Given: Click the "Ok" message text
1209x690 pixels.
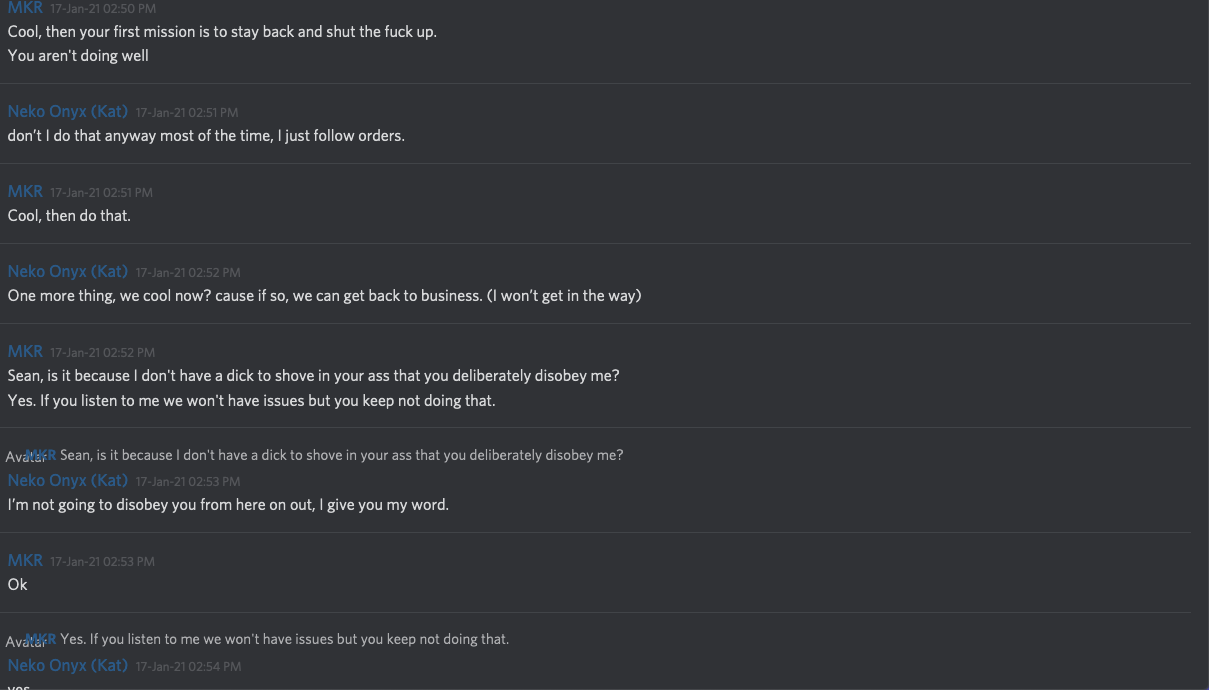Looking at the screenshot, I should (18, 585).
